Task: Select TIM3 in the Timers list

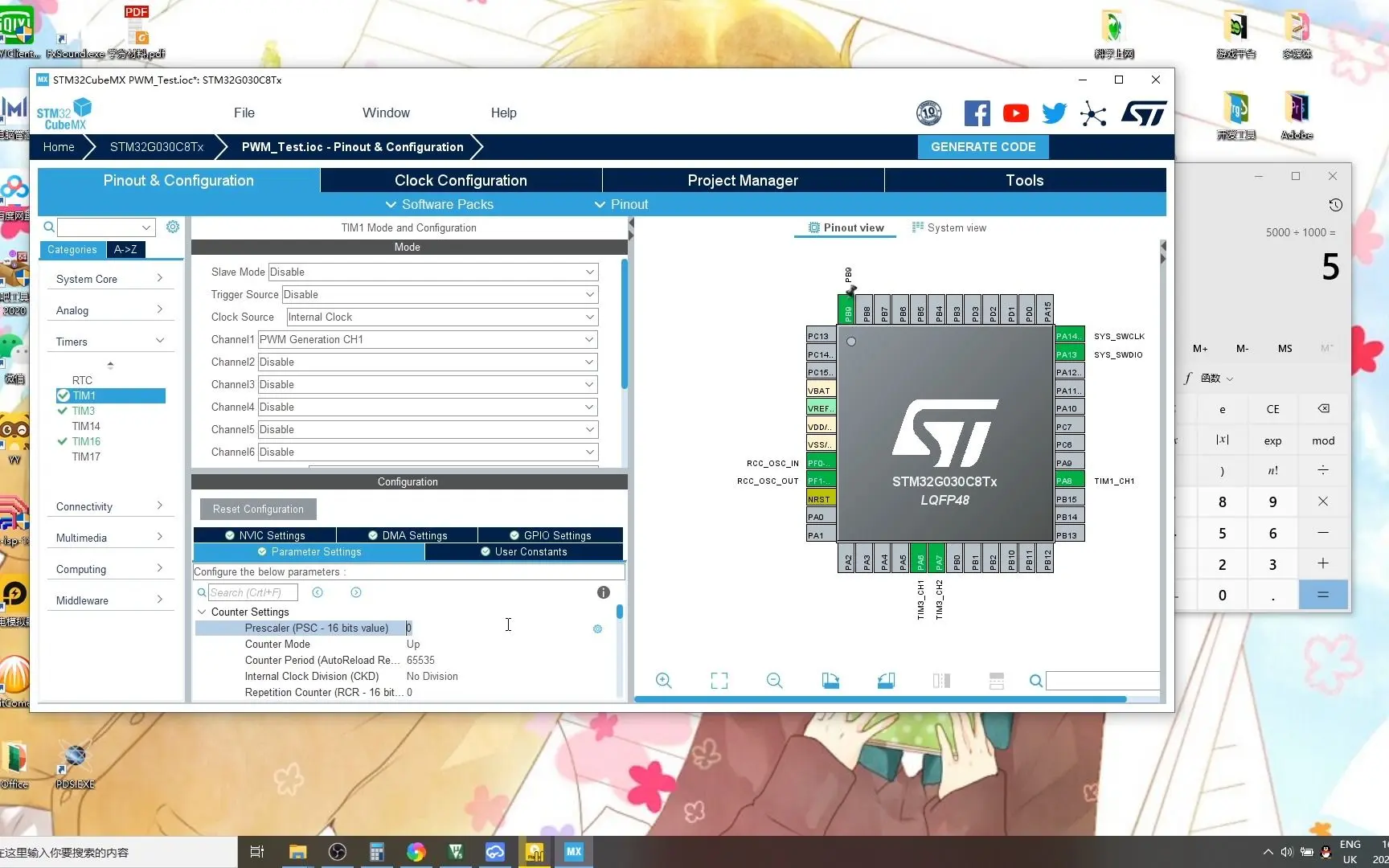Action: pos(84,411)
